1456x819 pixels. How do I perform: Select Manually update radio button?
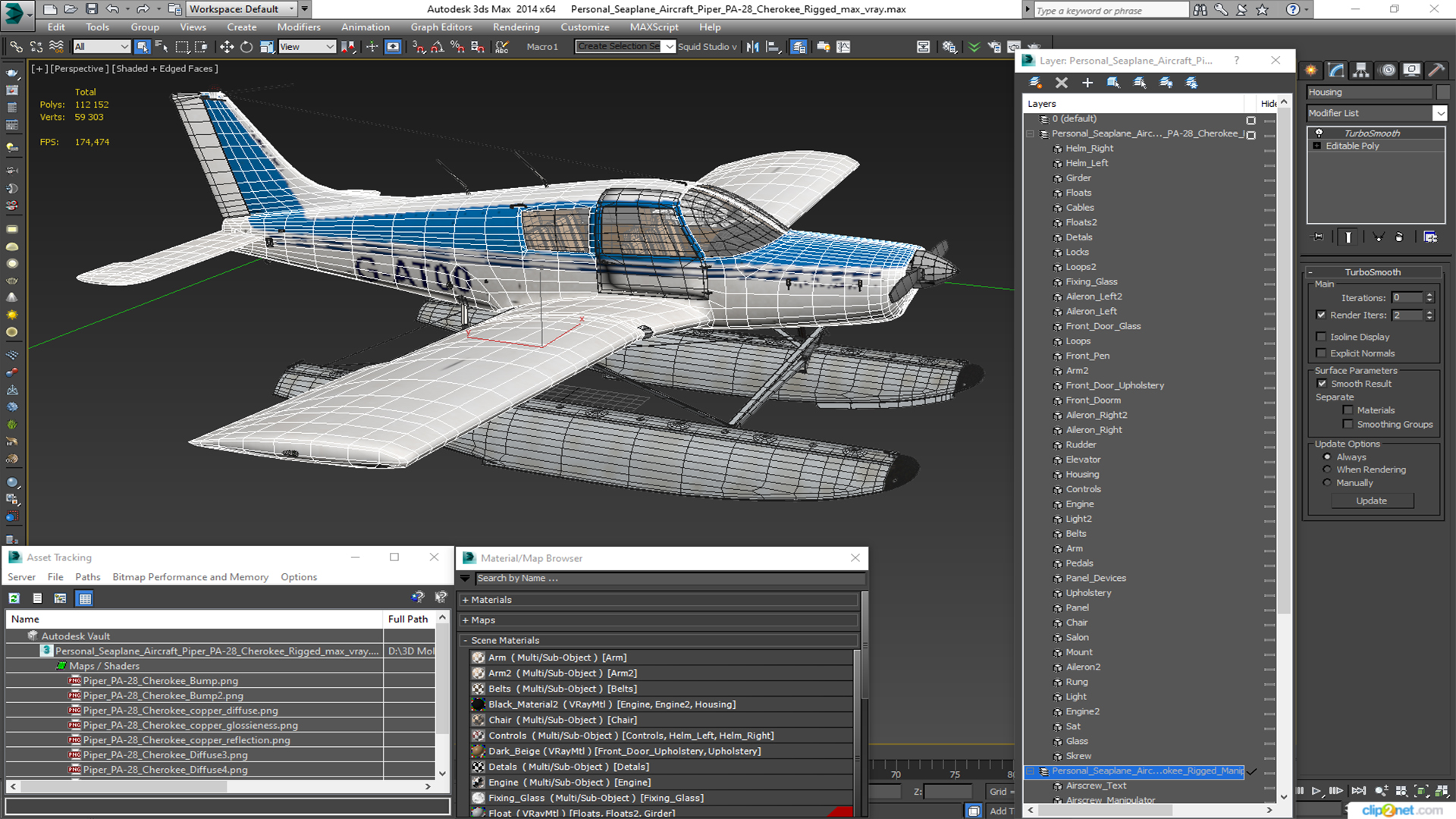tap(1327, 482)
